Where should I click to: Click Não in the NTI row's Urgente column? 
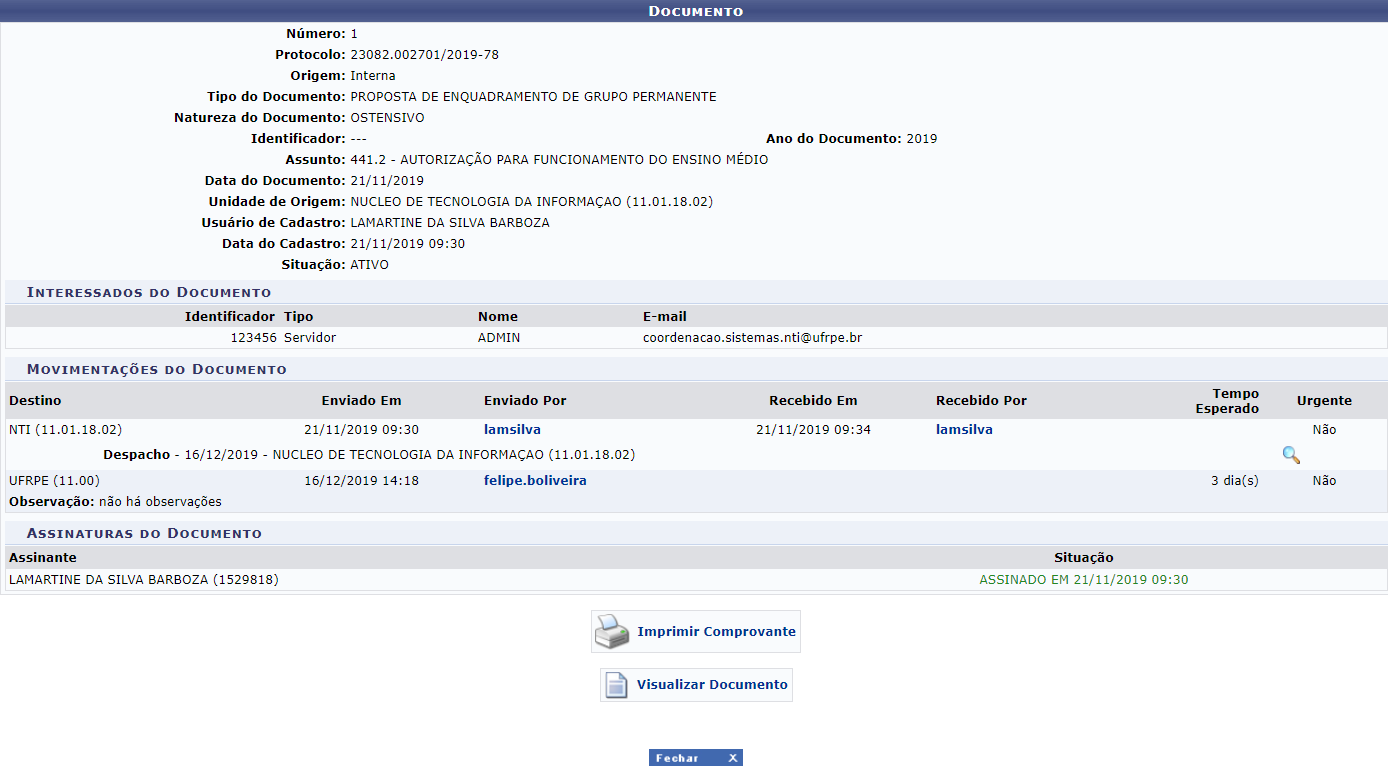click(1324, 430)
